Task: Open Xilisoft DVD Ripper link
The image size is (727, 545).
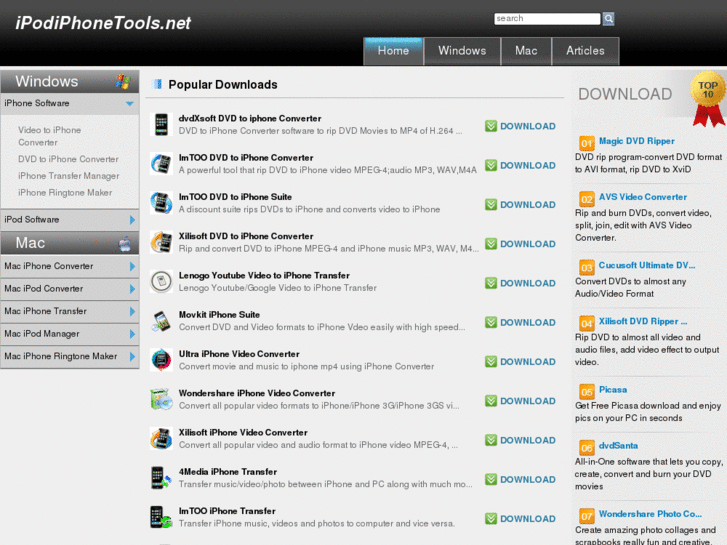Action: click(x=643, y=321)
